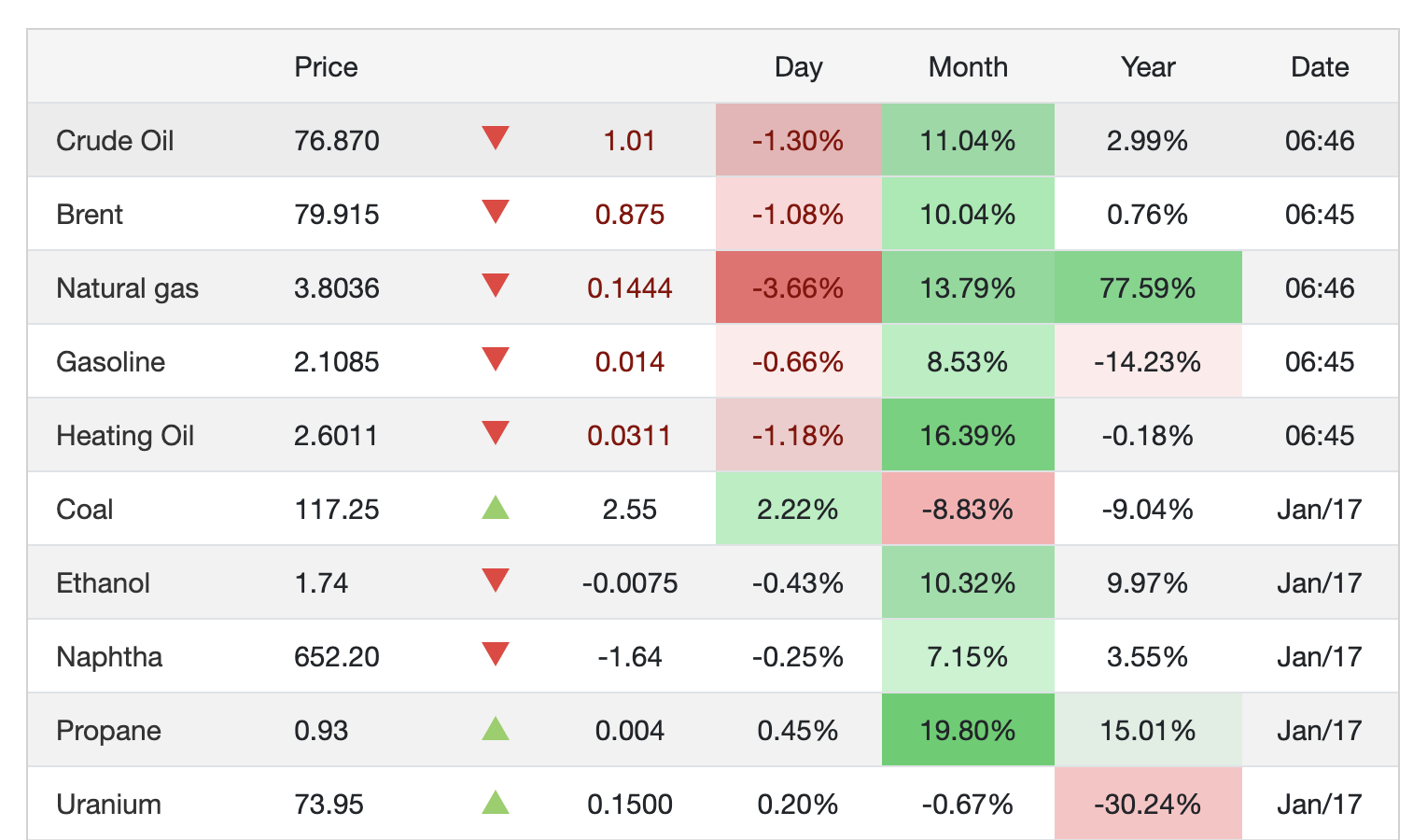Click the green up arrow in Uranium row
Screen dimensions: 1413x840
coord(496,802)
